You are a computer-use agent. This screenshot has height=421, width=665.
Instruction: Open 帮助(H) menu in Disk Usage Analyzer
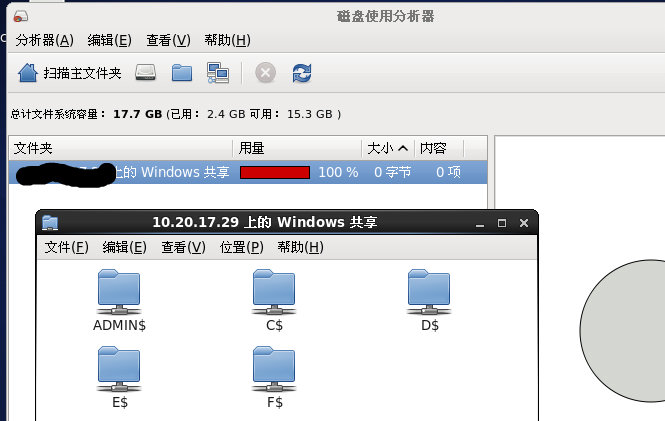[x=227, y=40]
